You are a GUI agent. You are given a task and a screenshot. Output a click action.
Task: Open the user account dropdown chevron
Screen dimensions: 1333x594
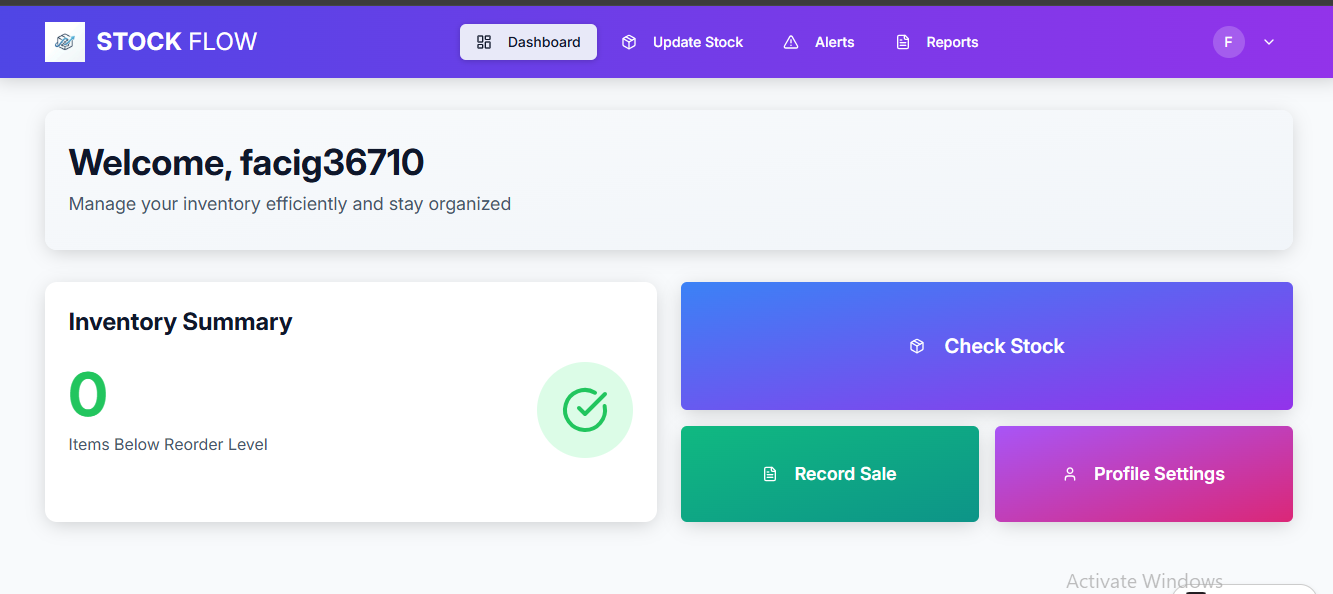coord(1268,42)
